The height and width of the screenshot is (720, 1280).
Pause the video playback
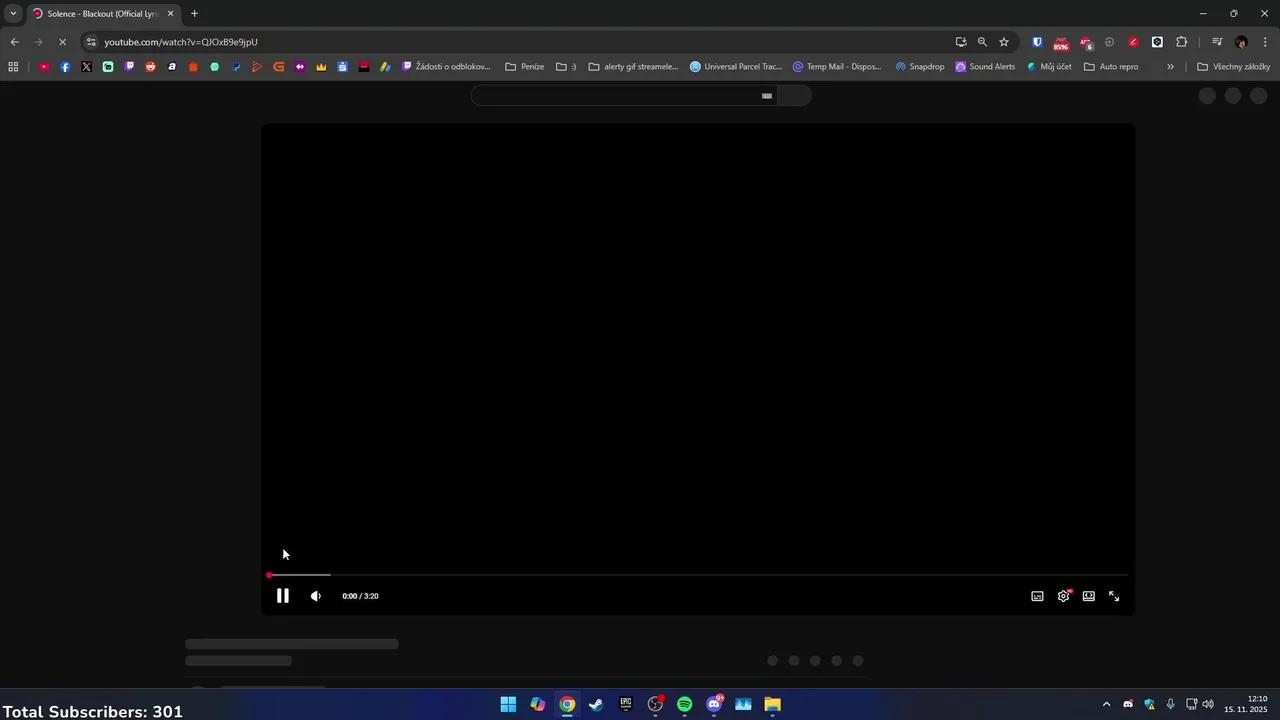click(x=283, y=596)
